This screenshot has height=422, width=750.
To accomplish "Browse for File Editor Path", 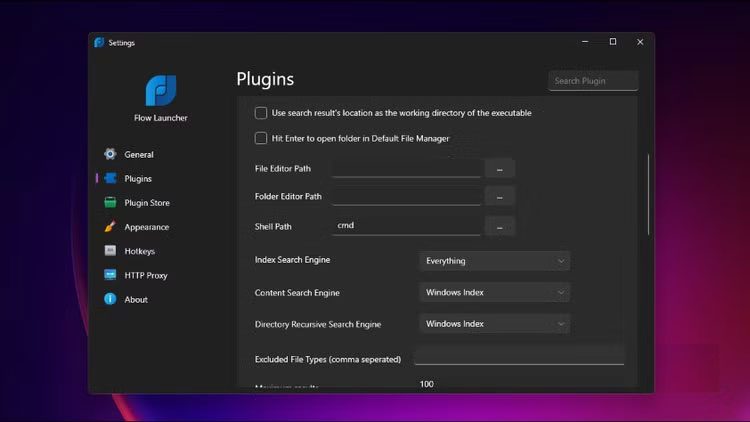I will tap(499, 169).
